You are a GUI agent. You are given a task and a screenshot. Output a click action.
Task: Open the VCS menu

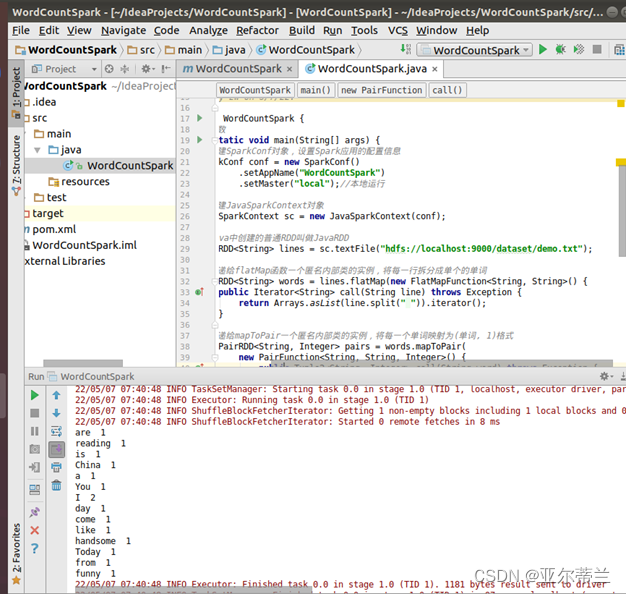pyautogui.click(x=398, y=30)
